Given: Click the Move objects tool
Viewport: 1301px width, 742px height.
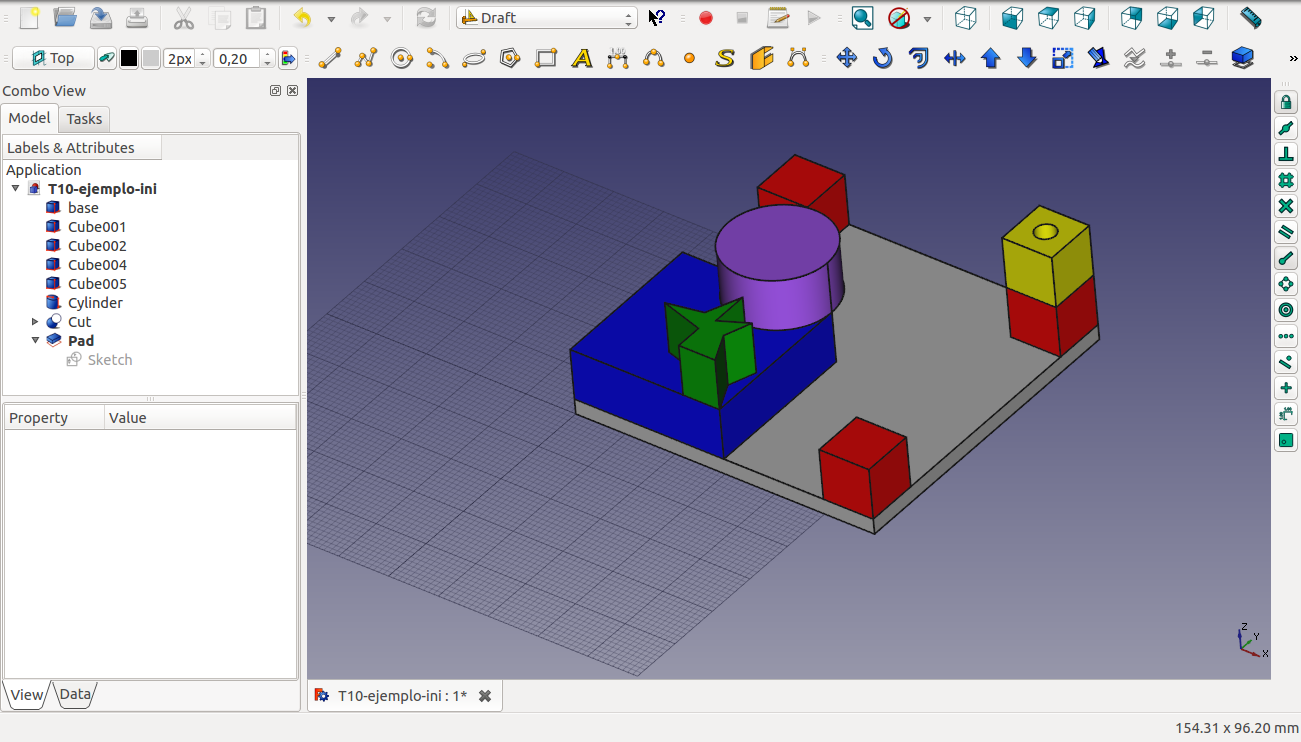Looking at the screenshot, I should point(847,59).
